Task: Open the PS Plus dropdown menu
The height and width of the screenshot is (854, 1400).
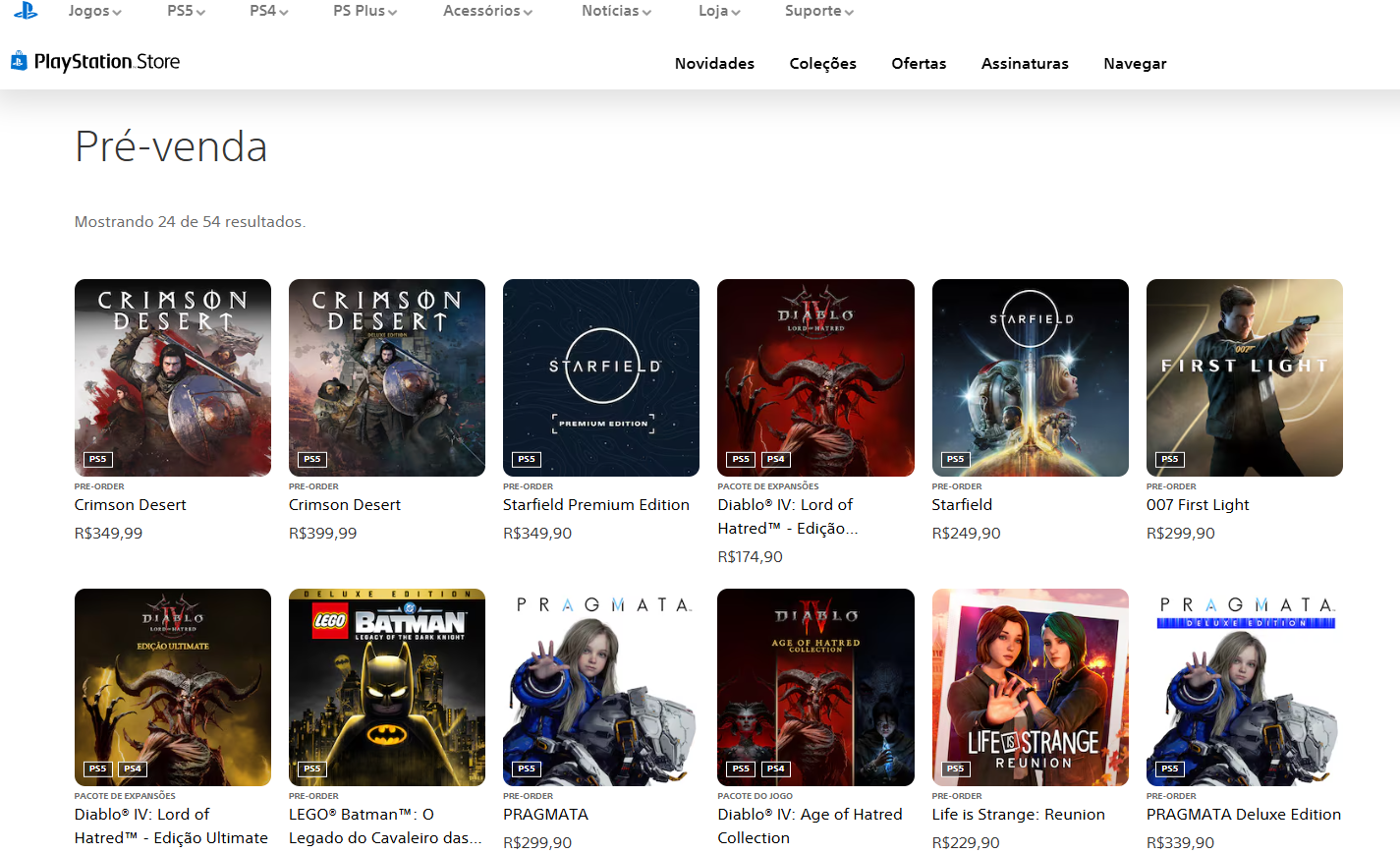Action: click(x=364, y=11)
